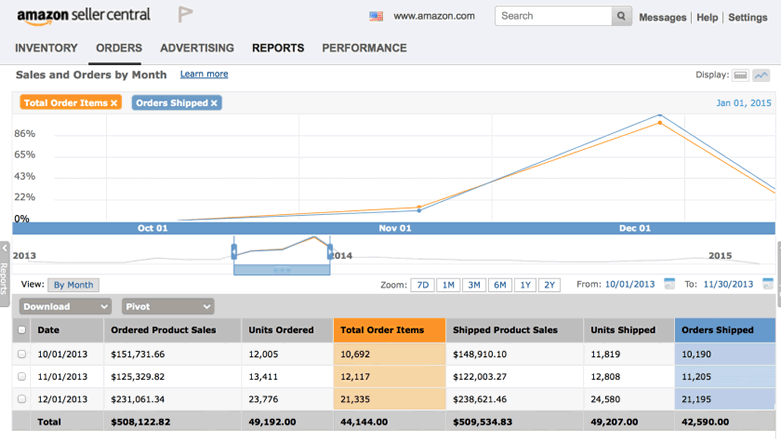
Task: Check the 11/01/2013 row checkbox
Action: [22, 376]
